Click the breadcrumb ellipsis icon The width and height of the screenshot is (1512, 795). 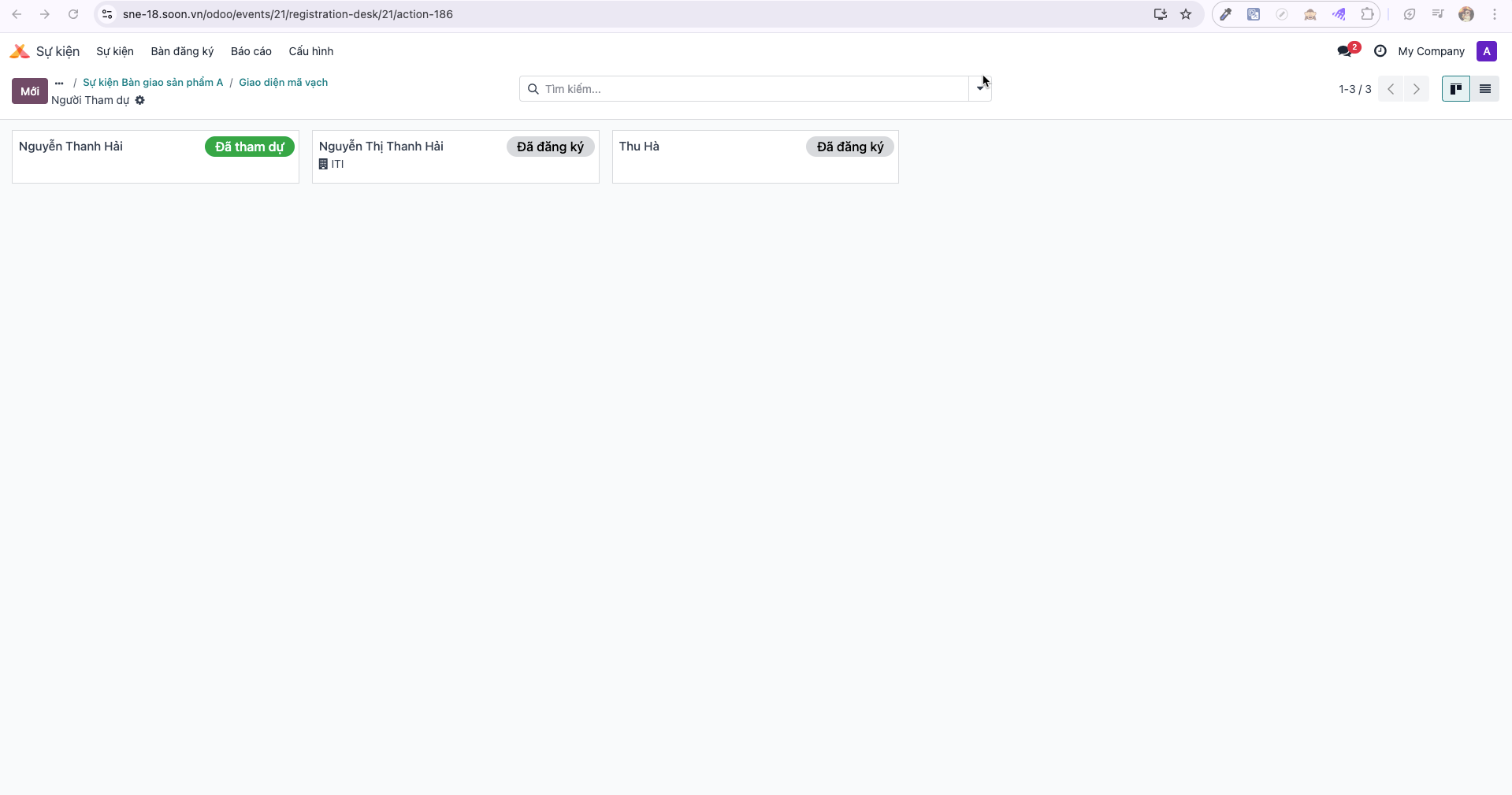tap(59, 83)
